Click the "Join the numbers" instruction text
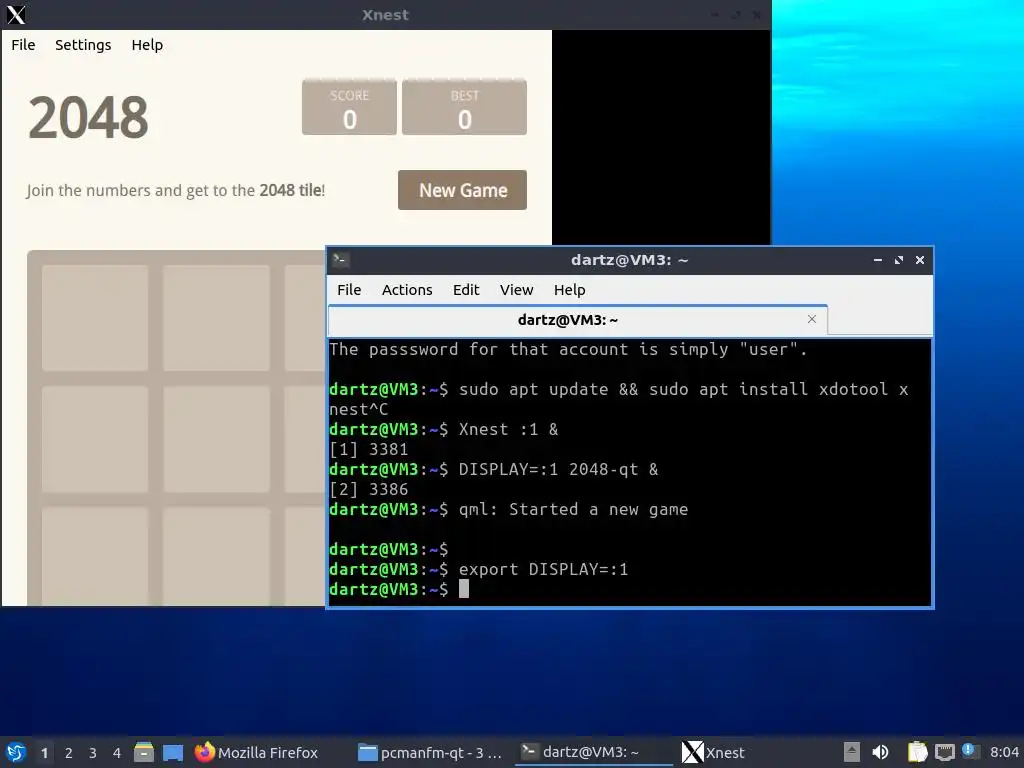 pos(176,191)
